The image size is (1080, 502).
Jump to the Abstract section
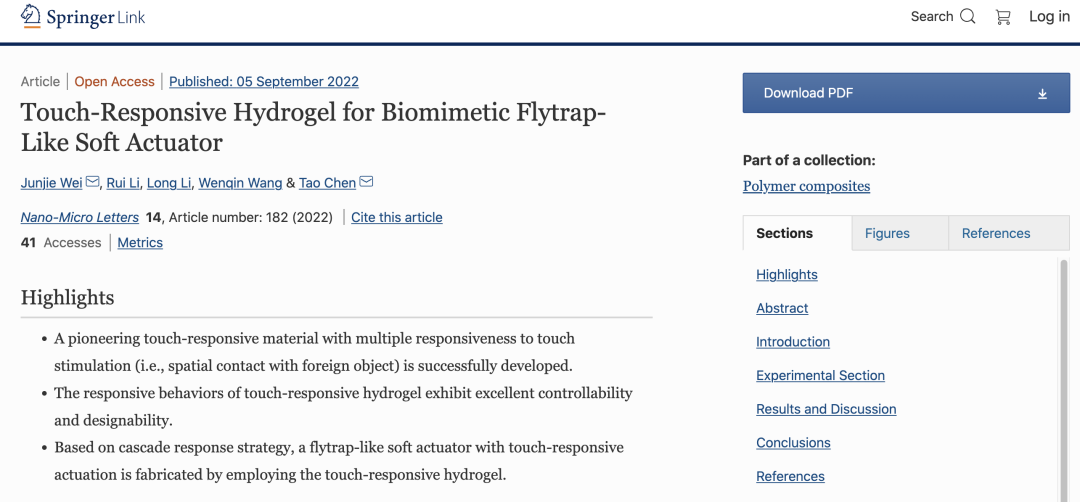(x=782, y=308)
